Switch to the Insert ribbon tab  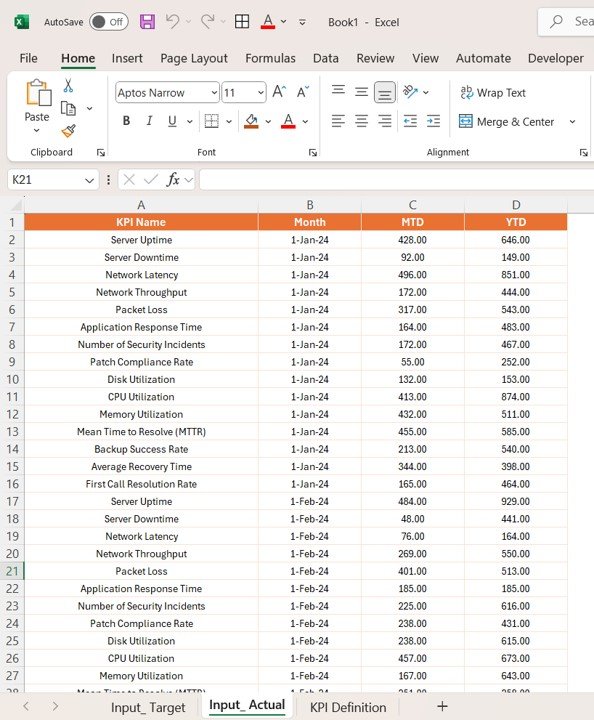(127, 58)
